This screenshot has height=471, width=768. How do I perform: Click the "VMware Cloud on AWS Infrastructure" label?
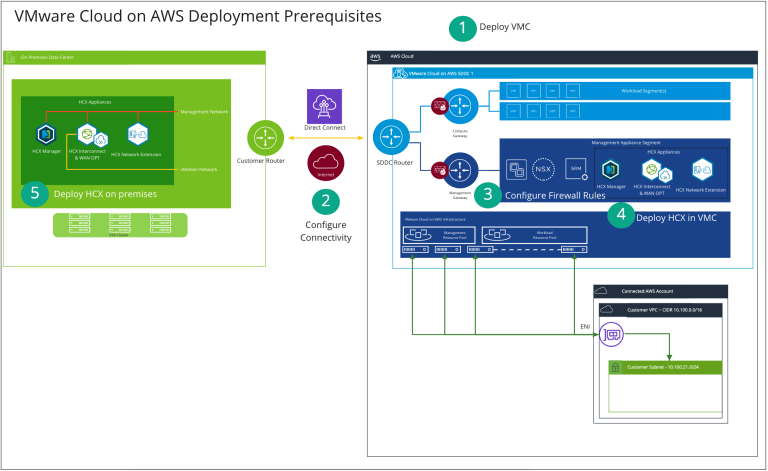(434, 219)
